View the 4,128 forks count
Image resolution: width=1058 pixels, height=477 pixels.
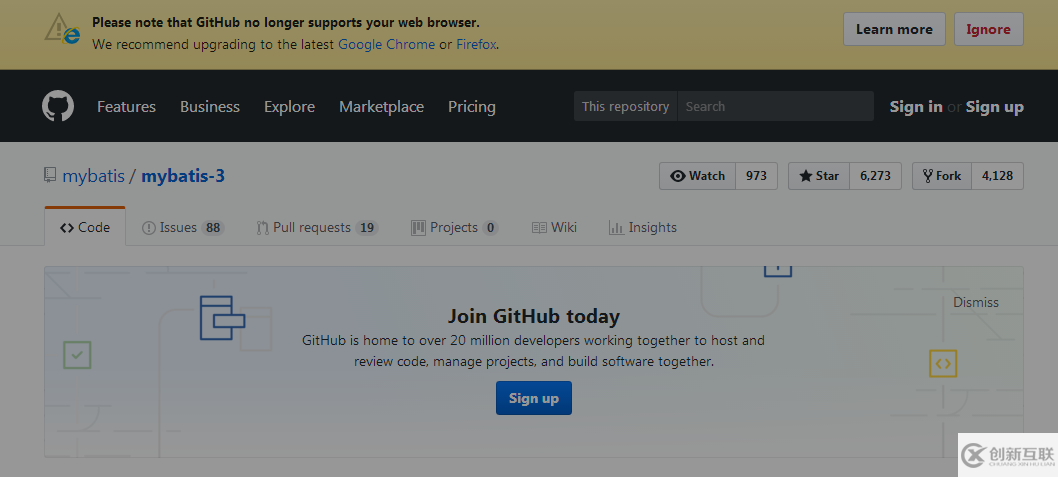point(997,176)
